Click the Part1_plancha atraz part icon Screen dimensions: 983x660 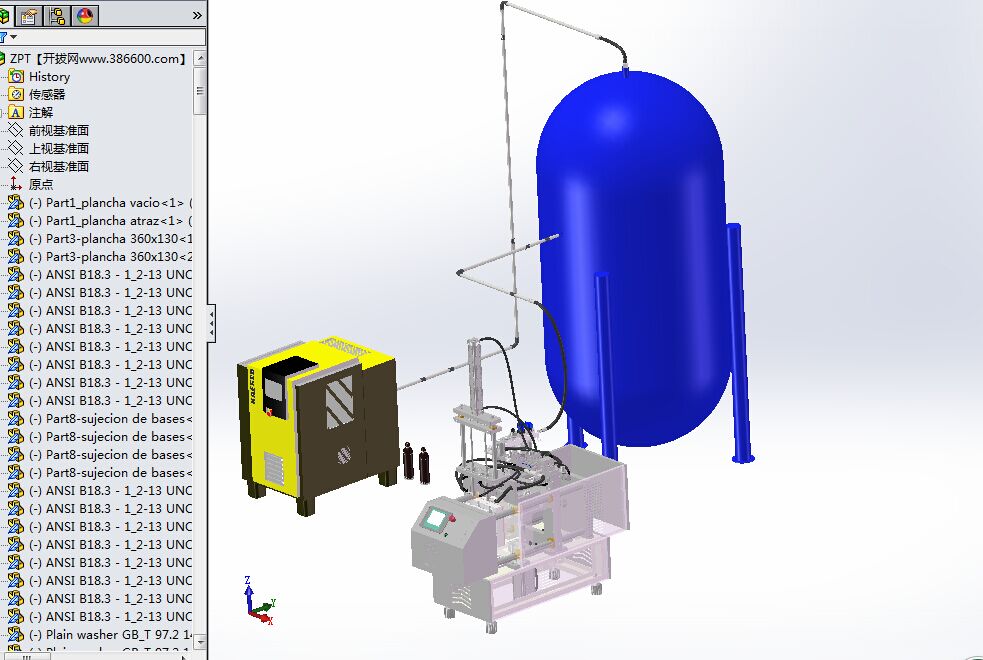[x=16, y=221]
